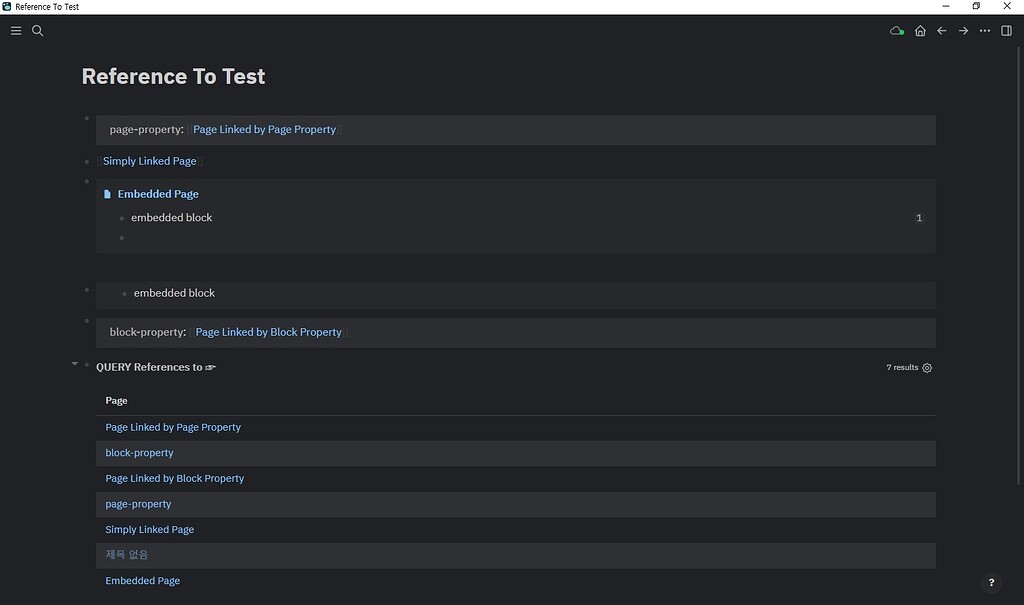The width and height of the screenshot is (1024, 605).
Task: Click the green cloud sync icon
Action: [x=896, y=31]
